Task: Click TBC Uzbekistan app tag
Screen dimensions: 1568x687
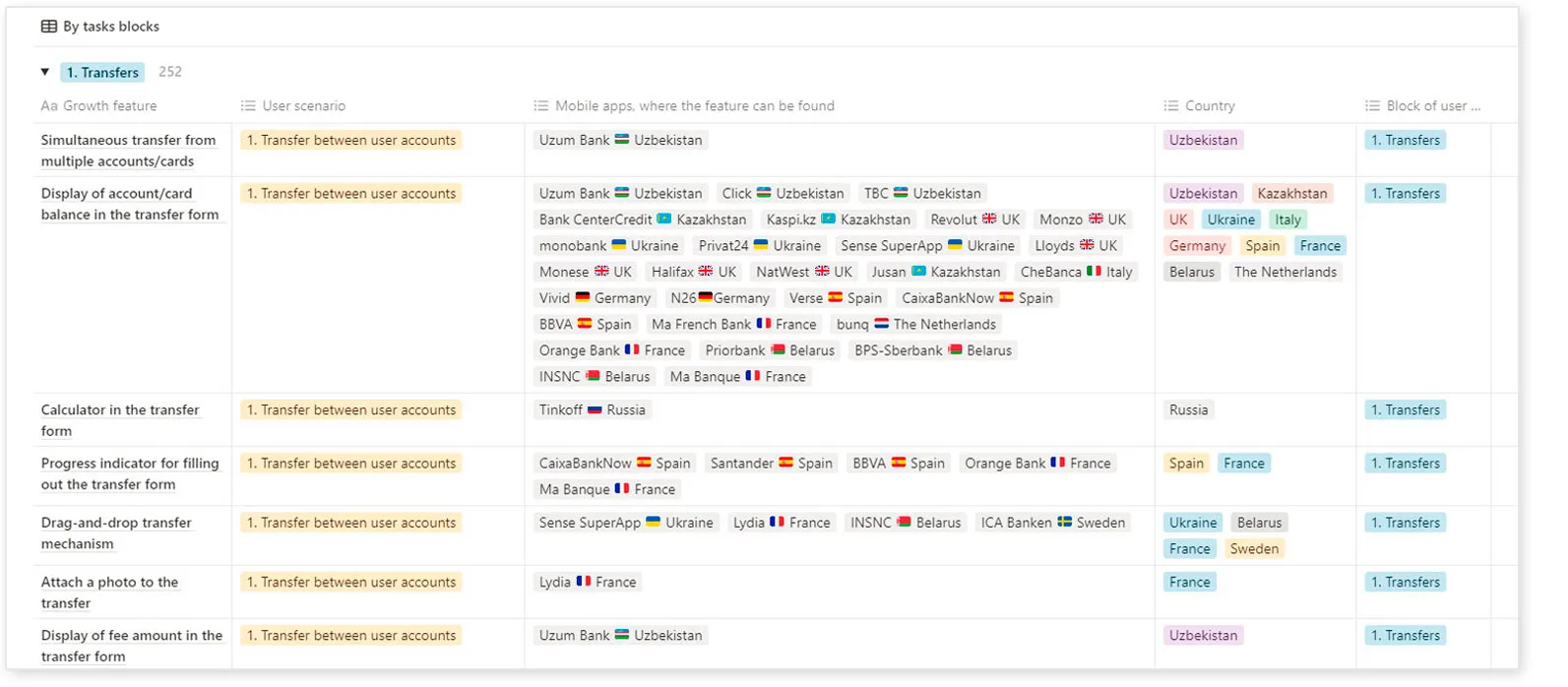Action: point(922,193)
